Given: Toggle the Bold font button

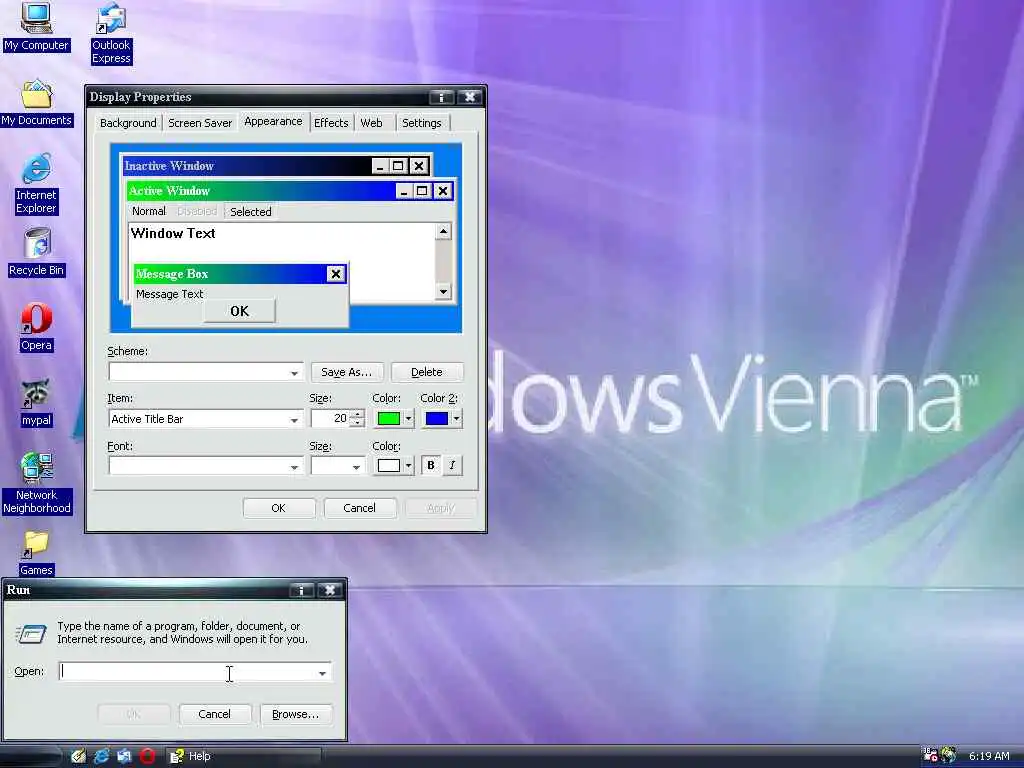Looking at the screenshot, I should pos(430,465).
